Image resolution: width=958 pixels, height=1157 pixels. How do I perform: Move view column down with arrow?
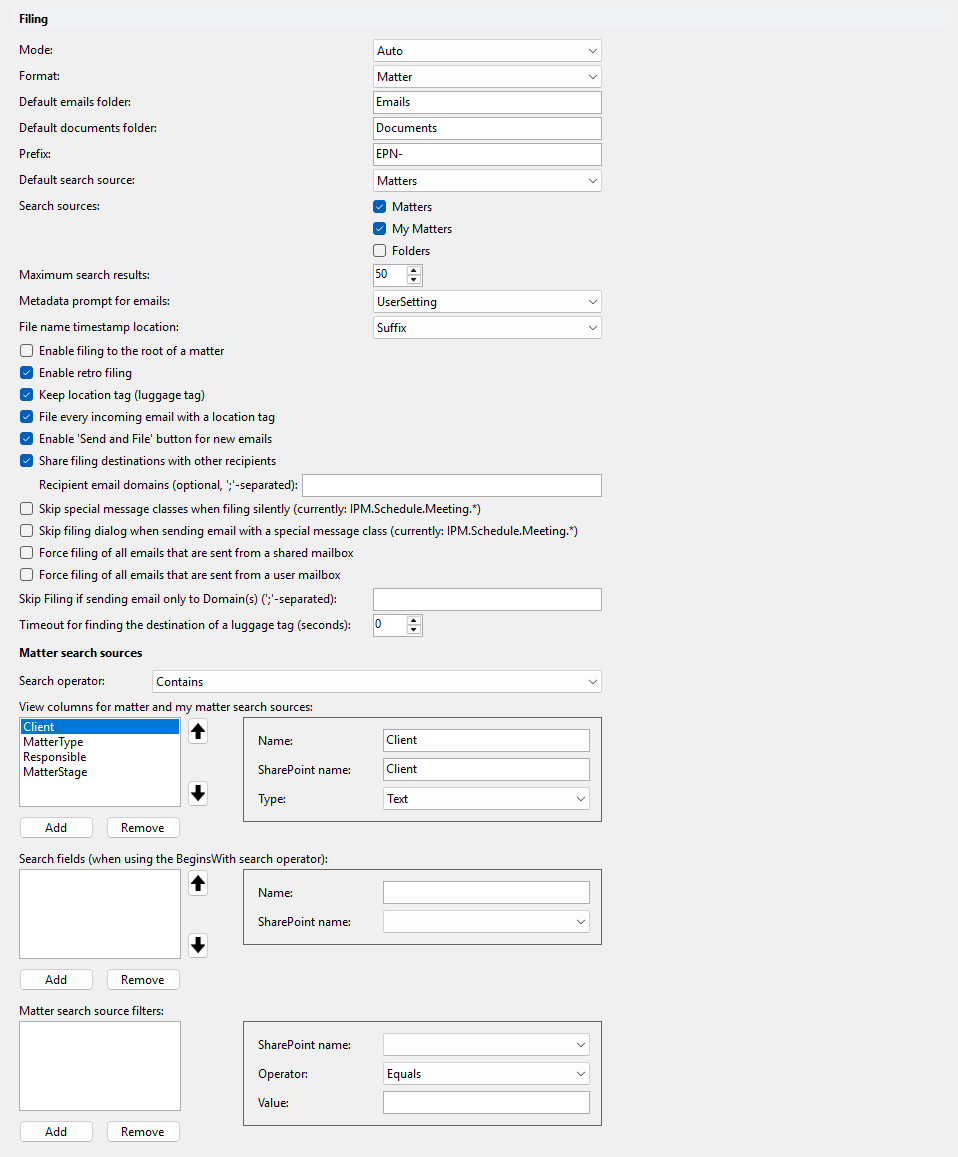pyautogui.click(x=198, y=793)
